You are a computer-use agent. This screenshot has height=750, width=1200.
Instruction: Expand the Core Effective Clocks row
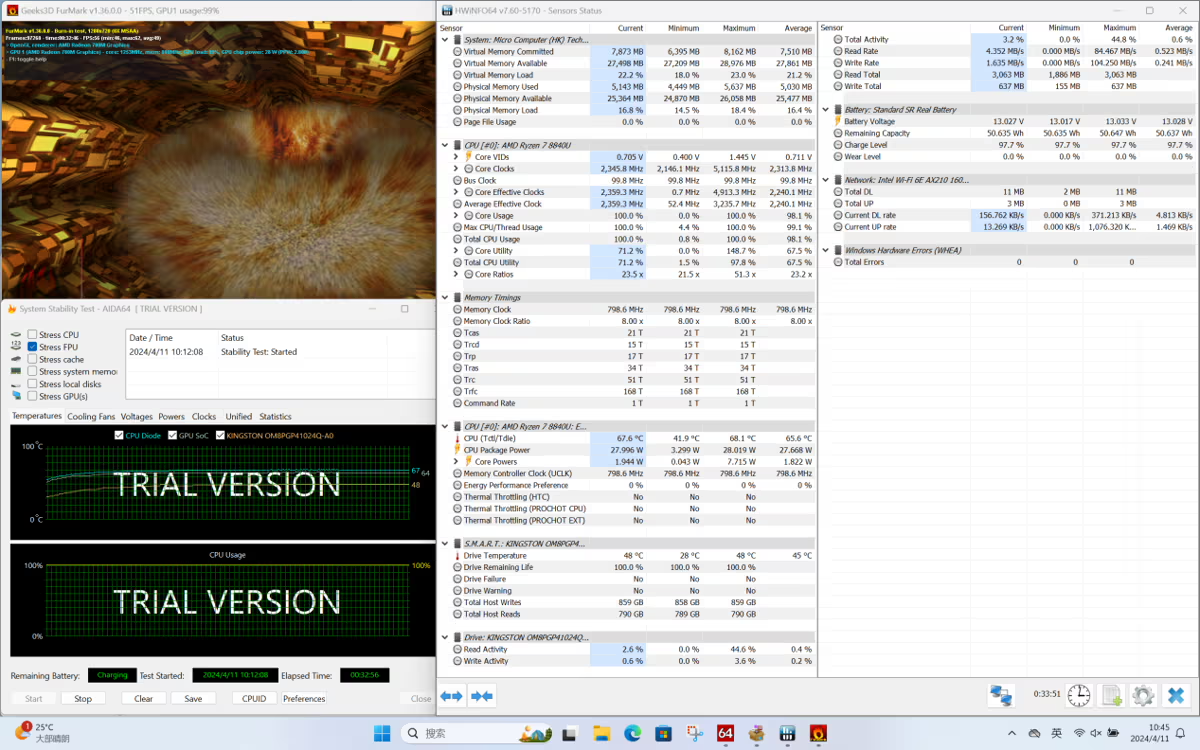point(456,192)
